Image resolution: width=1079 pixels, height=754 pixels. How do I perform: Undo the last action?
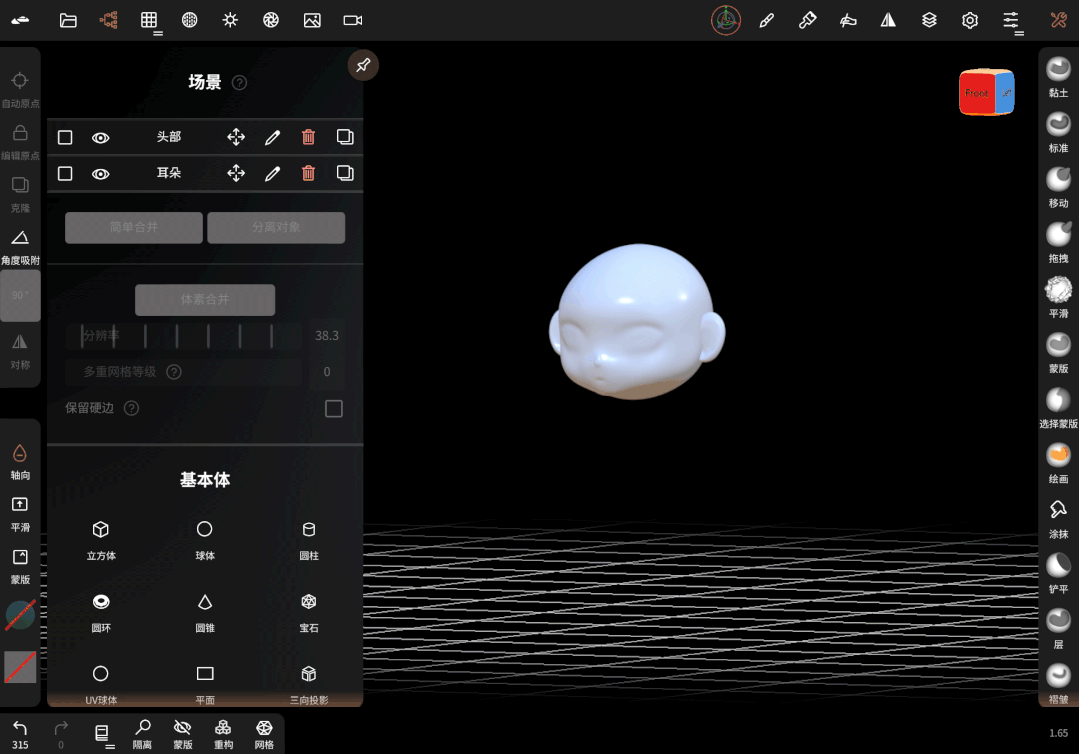[20, 734]
